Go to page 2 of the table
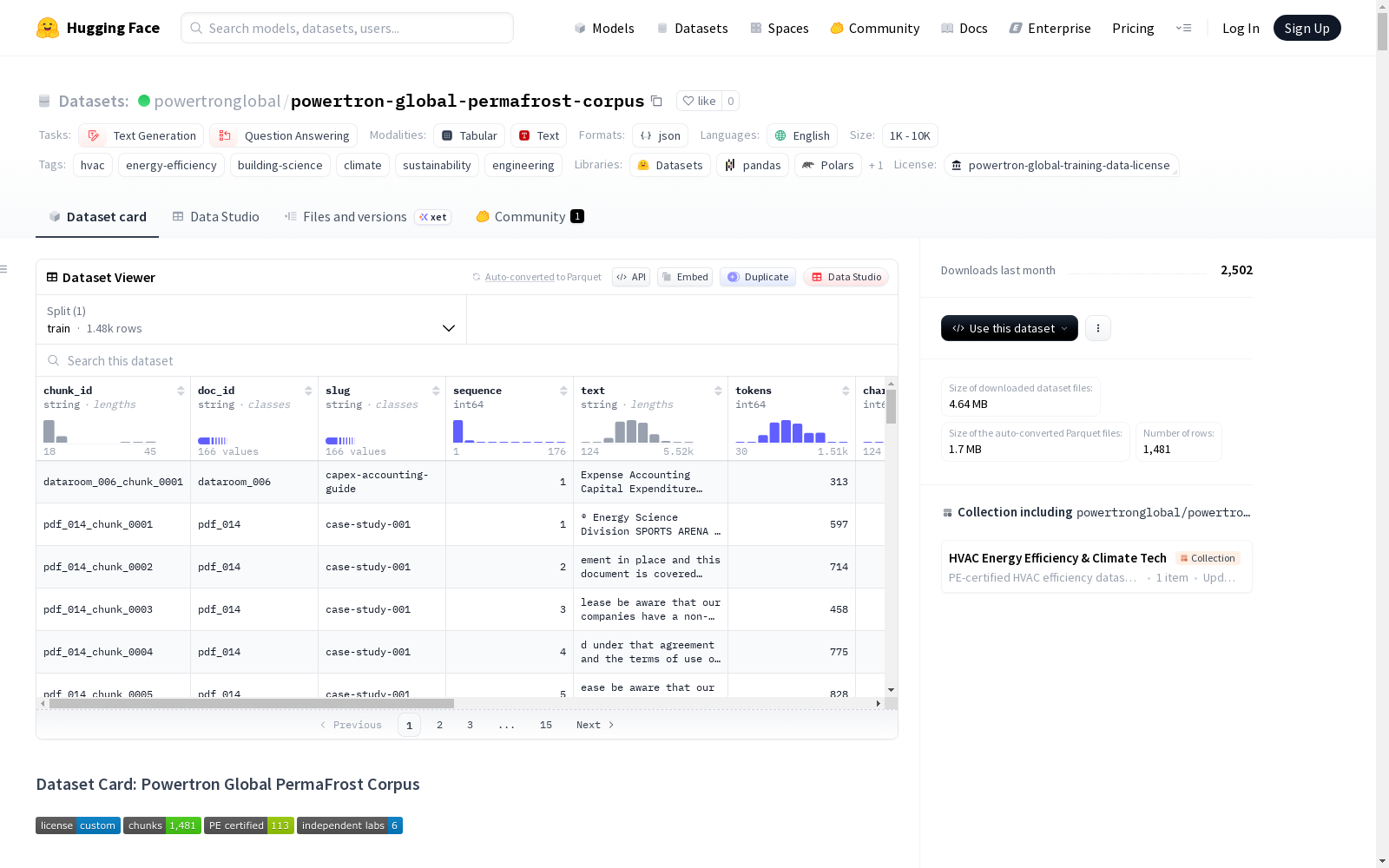Screen dimensions: 1389x868 click(439, 725)
